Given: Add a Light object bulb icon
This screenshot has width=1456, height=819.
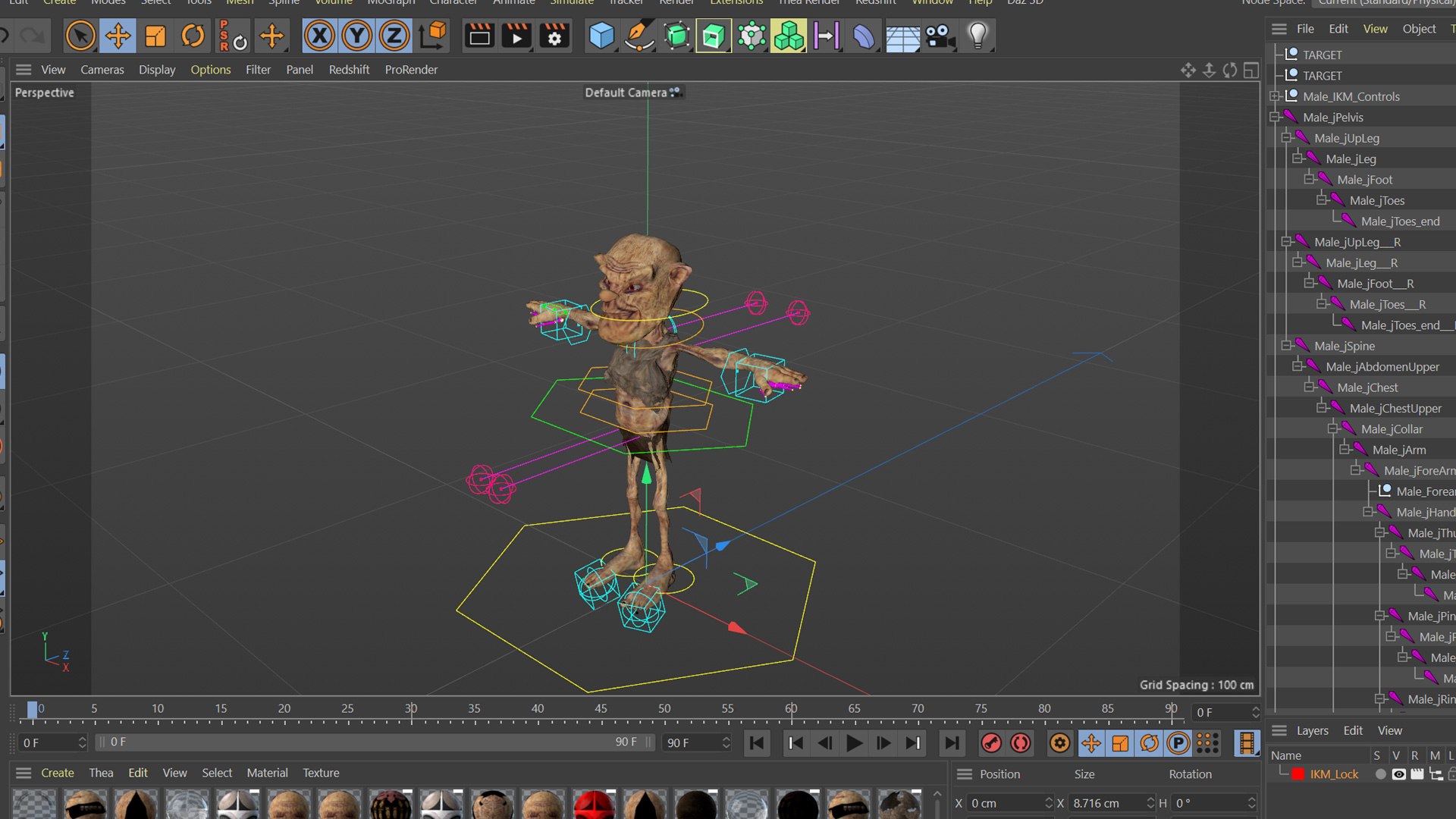Looking at the screenshot, I should 978,36.
